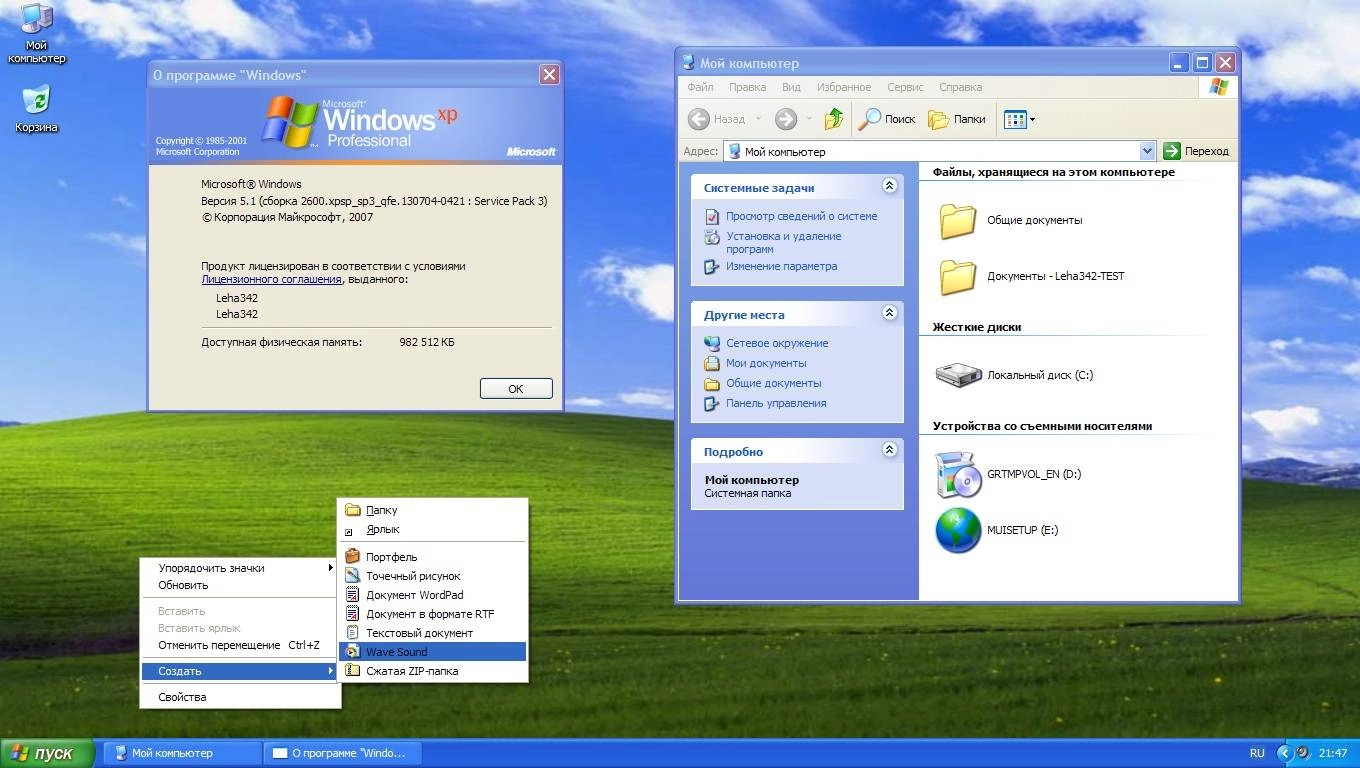Choose Сжатая ZIP-папка in submenu
Screen dimensions: 1360x768
pos(432,671)
